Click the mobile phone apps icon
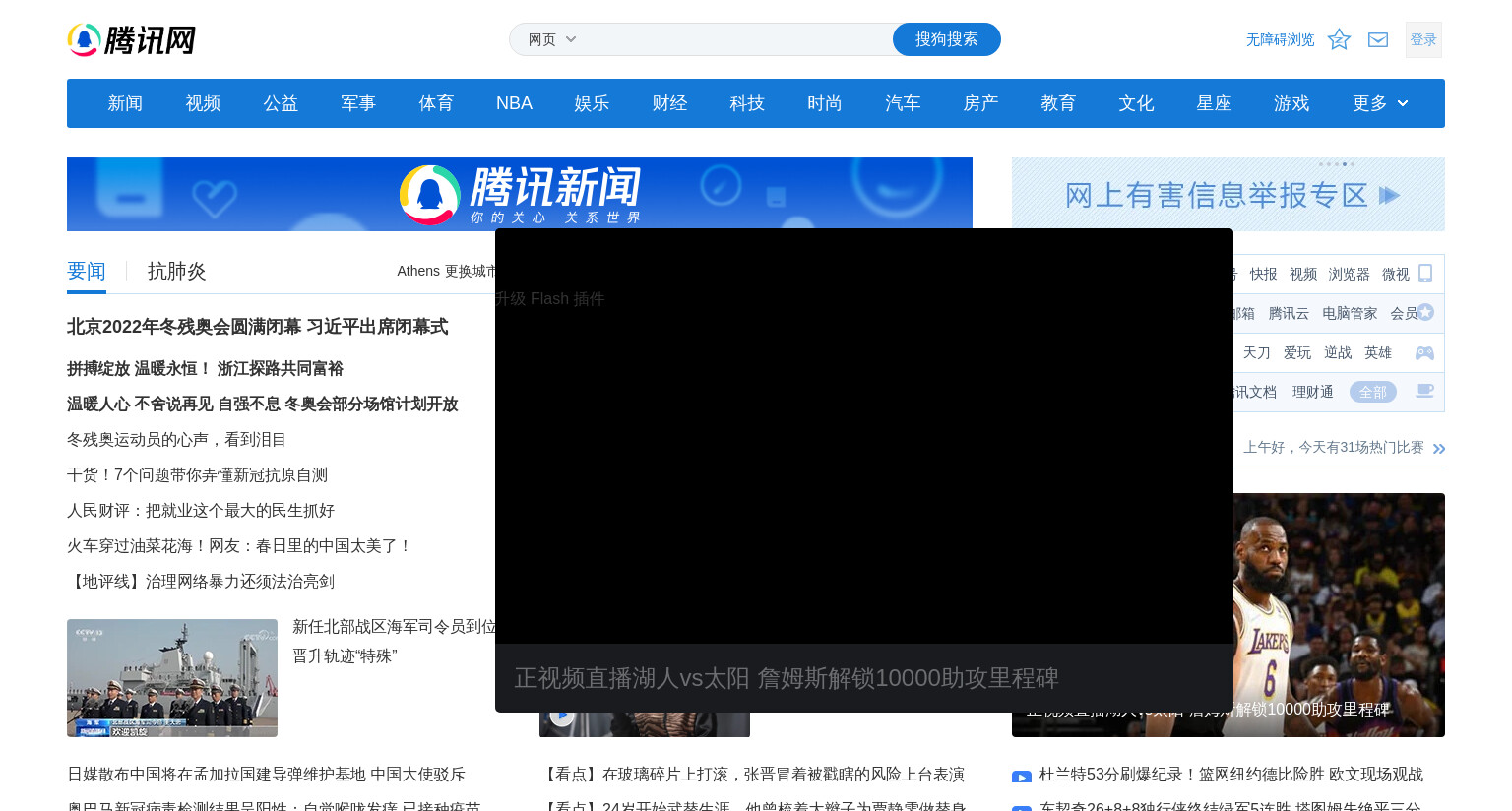 [1425, 274]
